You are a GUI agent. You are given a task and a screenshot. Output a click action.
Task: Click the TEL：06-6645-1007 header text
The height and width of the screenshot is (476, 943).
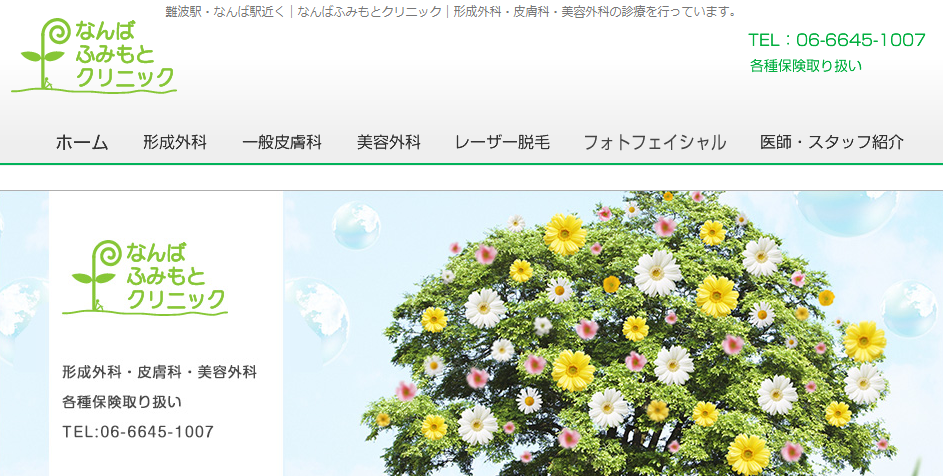click(837, 40)
